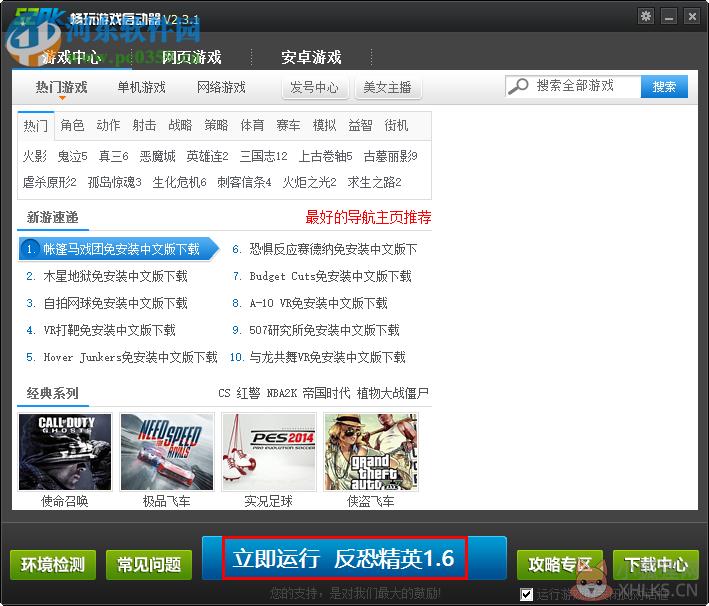Open 生化危机6 game link
Image resolution: width=709 pixels, height=606 pixels.
coord(180,182)
